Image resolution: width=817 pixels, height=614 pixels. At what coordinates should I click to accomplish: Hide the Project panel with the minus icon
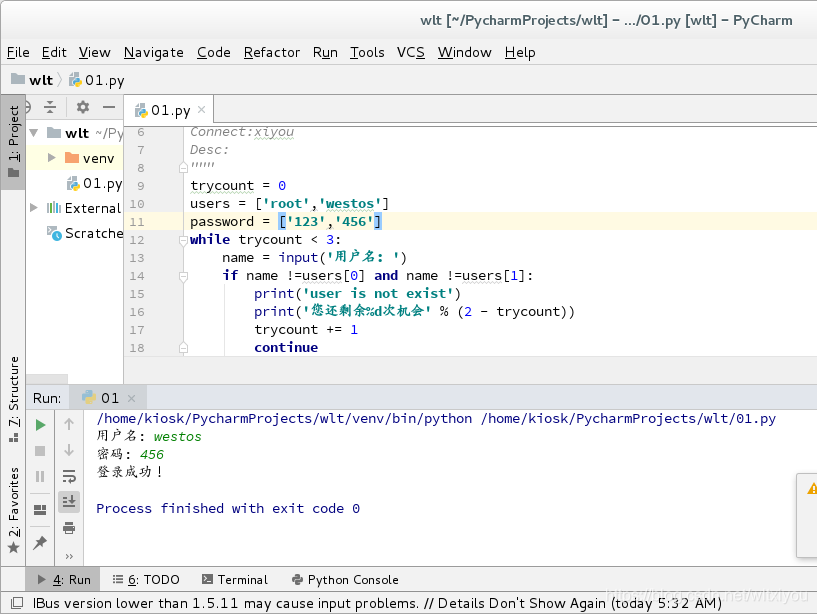pyautogui.click(x=109, y=107)
